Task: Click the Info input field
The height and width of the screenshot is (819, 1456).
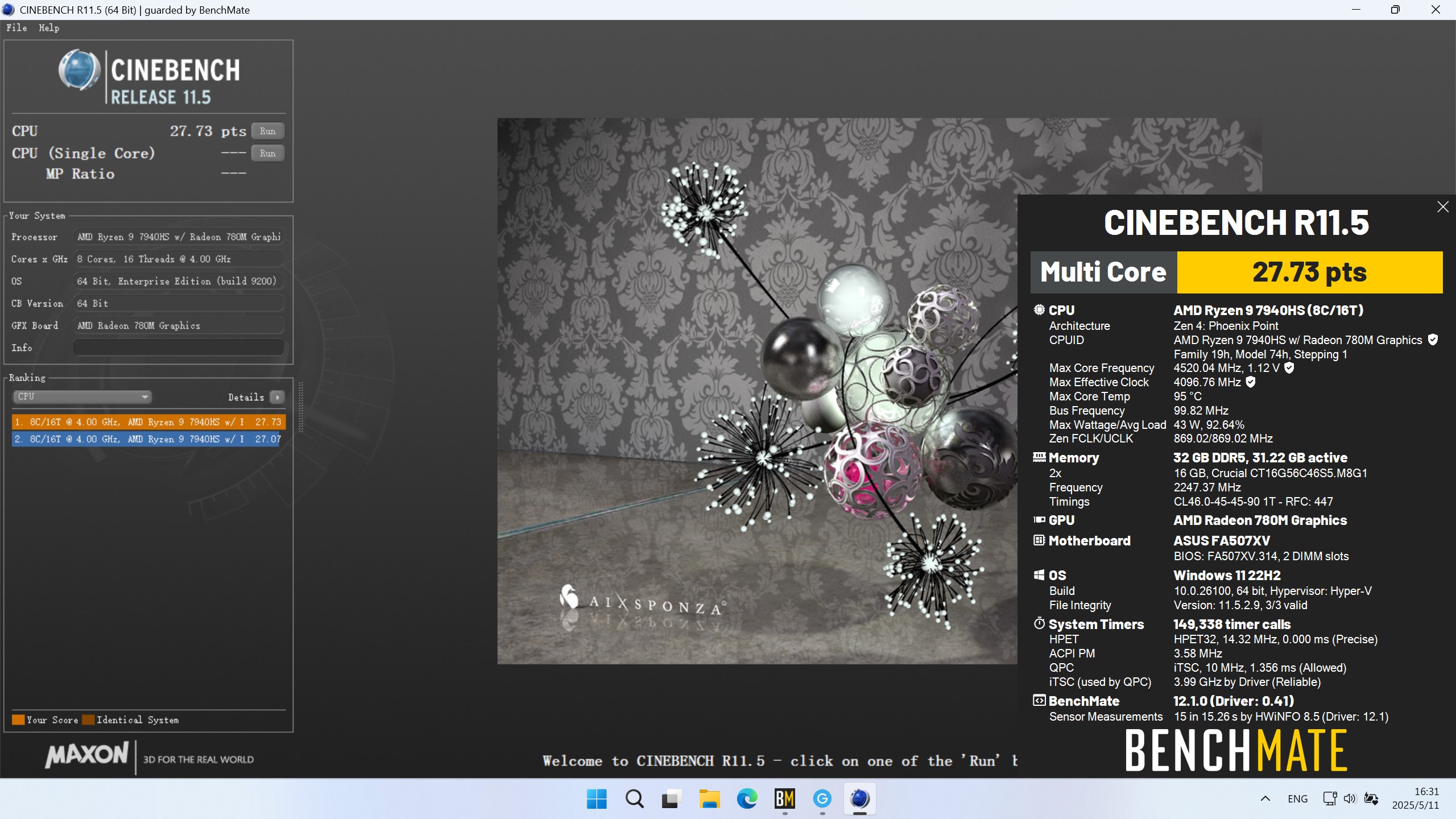Action: 179,348
